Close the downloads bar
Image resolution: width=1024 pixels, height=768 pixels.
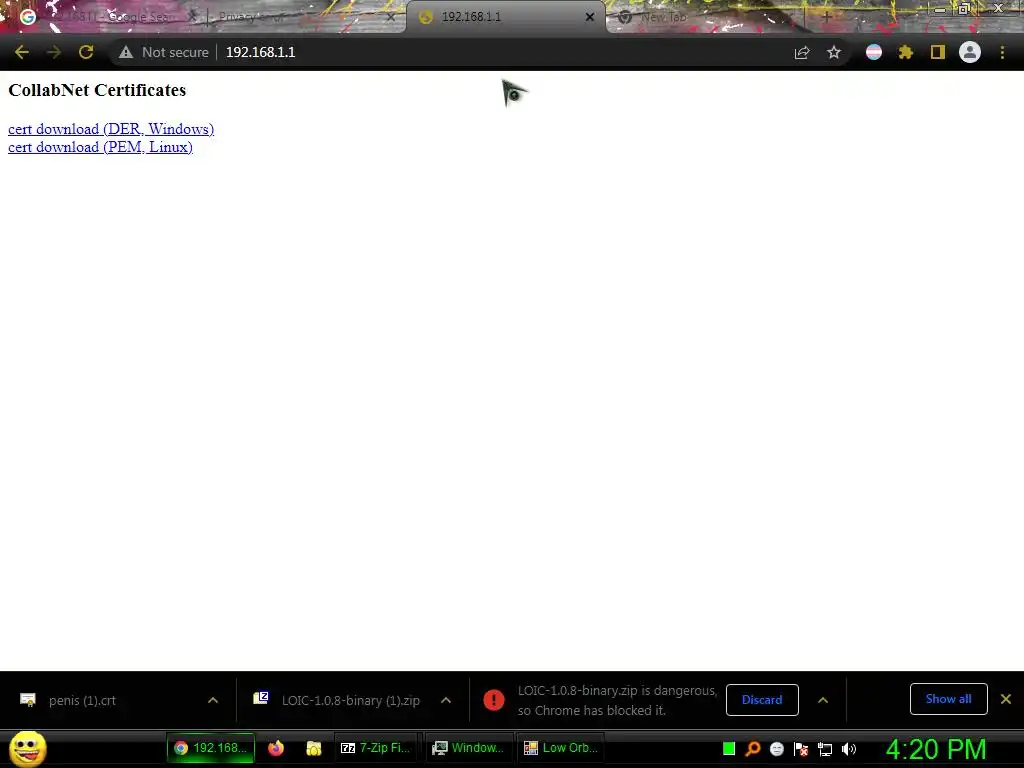[x=1006, y=699]
